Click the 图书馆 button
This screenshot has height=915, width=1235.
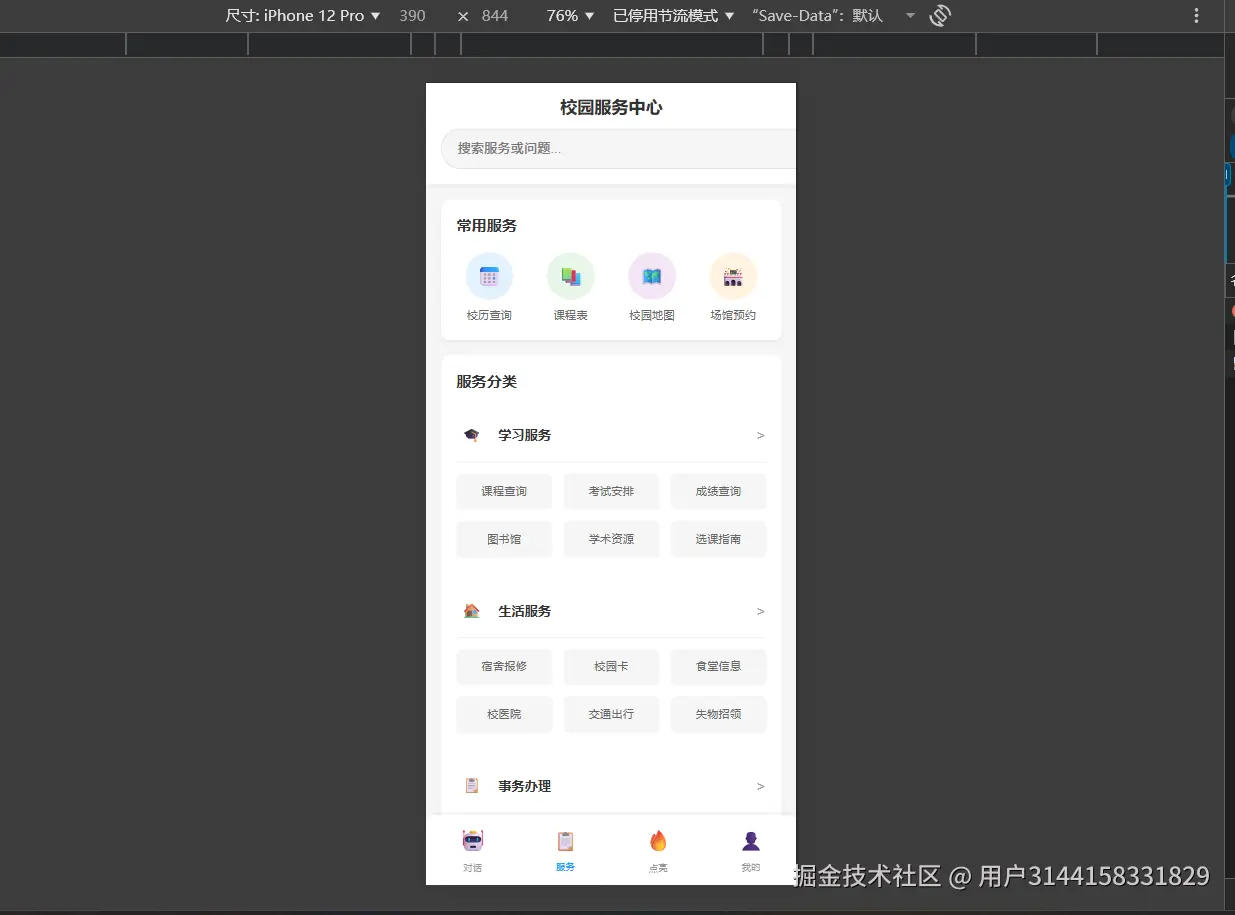(504, 539)
